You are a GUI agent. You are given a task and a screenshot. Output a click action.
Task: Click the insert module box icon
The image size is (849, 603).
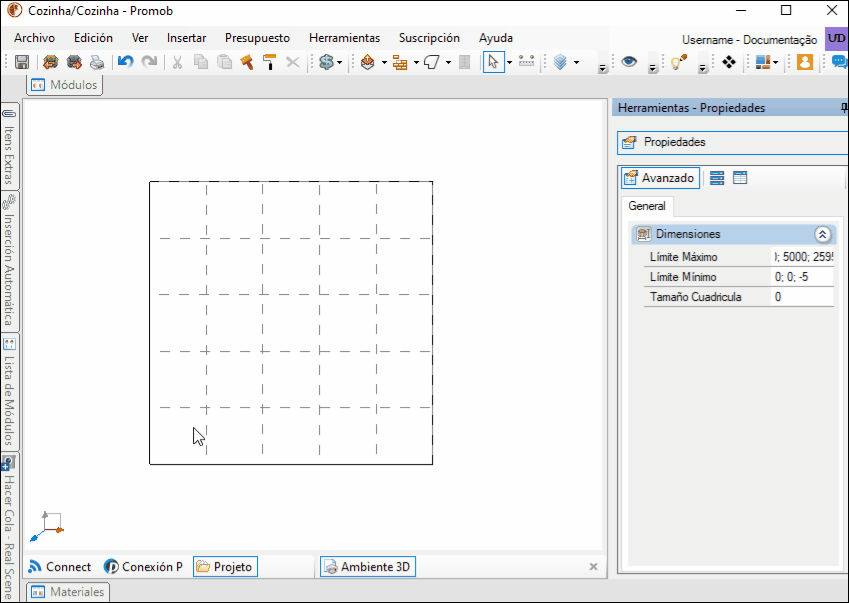[x=368, y=62]
